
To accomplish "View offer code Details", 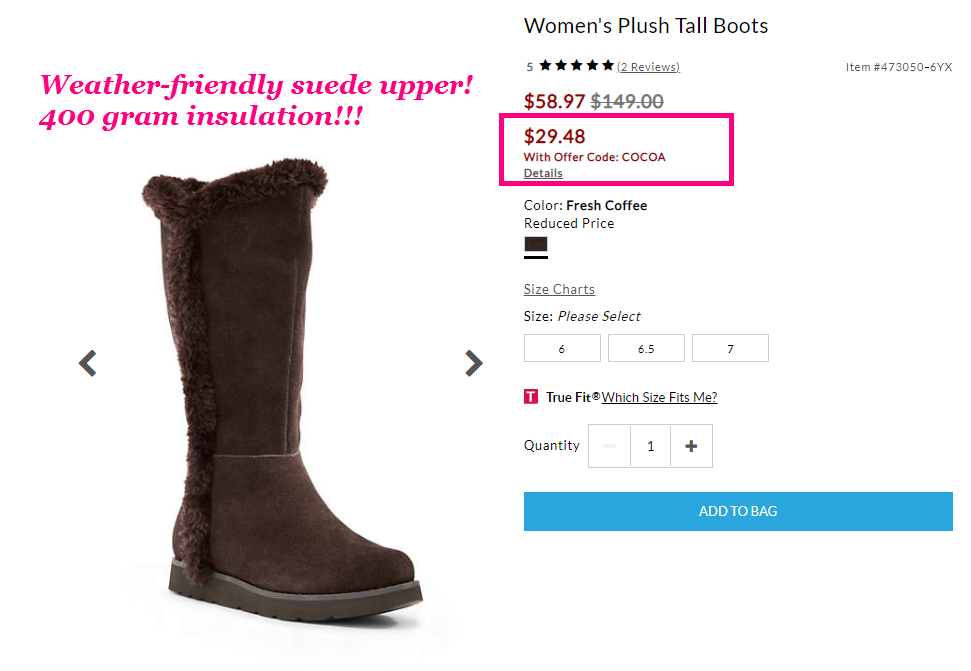I will (x=543, y=173).
